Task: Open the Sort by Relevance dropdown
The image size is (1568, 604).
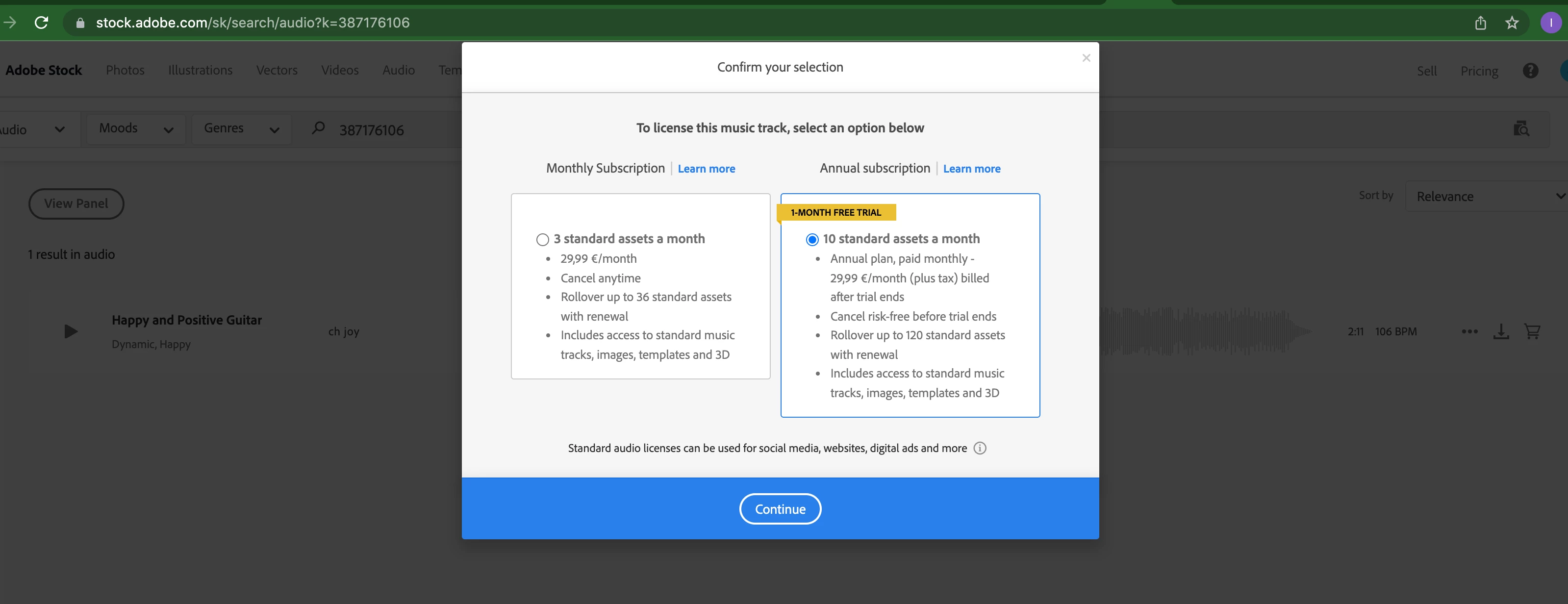Action: (1488, 196)
